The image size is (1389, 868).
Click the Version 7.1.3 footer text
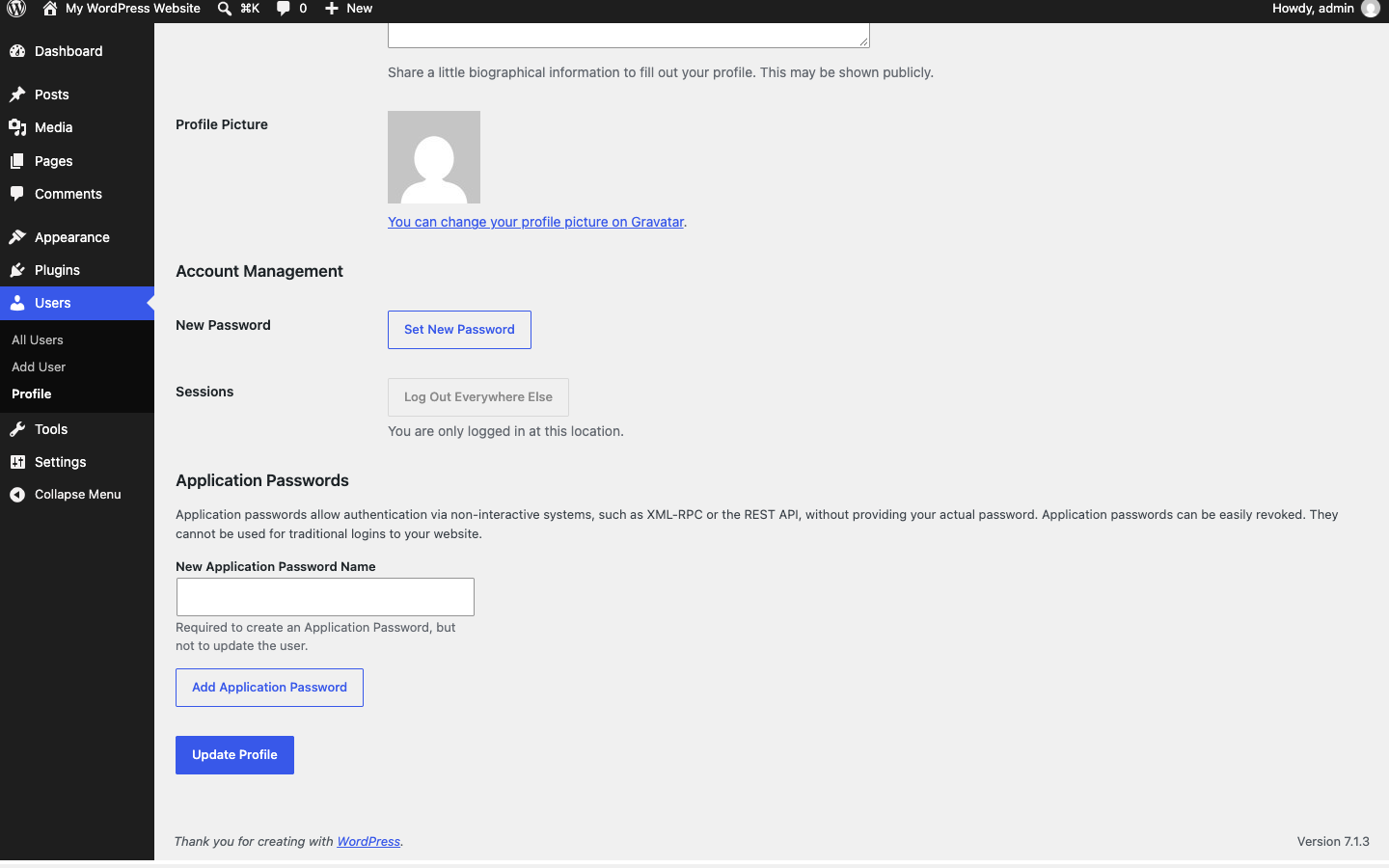tap(1333, 842)
